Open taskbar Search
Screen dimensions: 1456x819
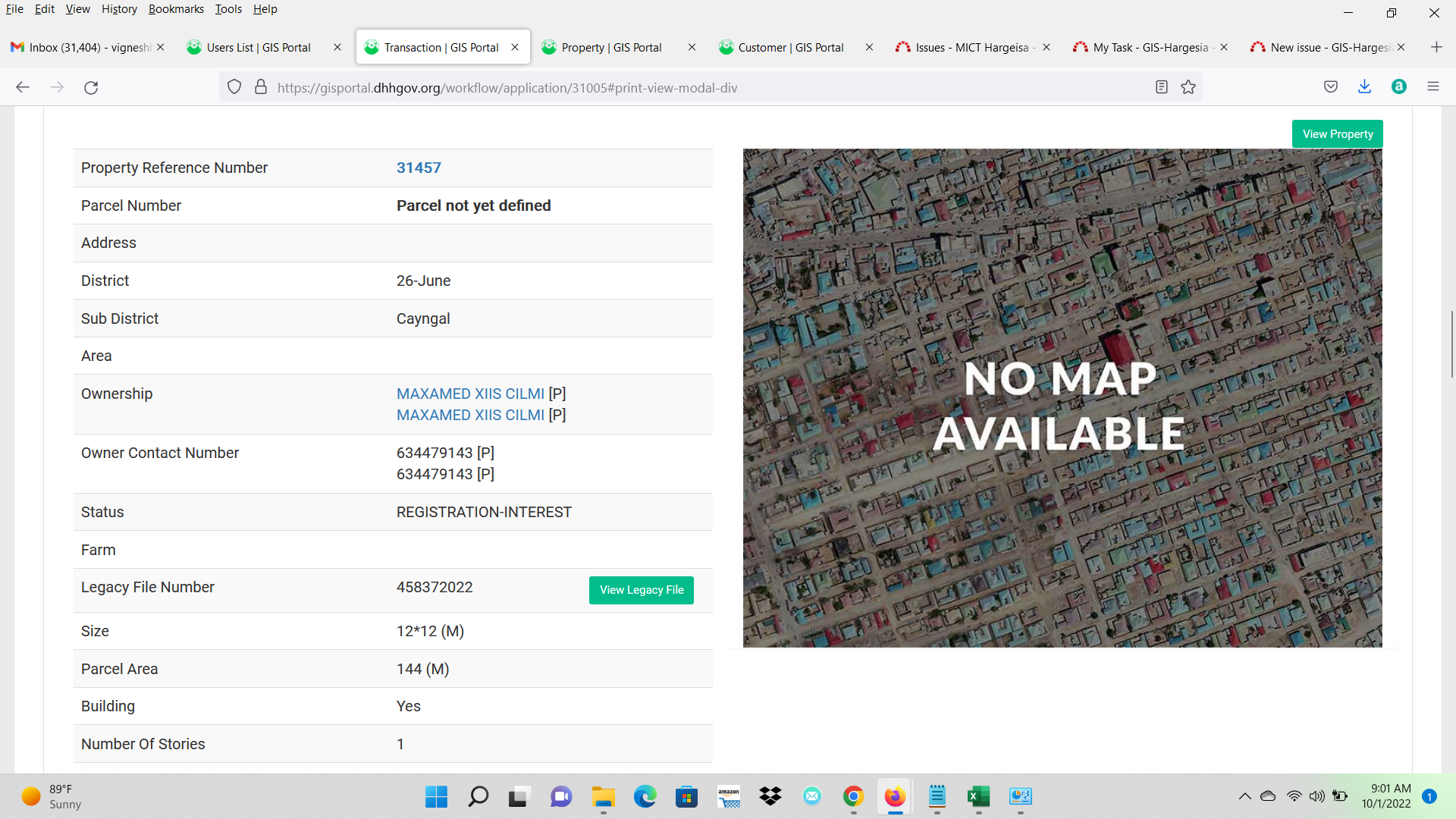[x=478, y=796]
